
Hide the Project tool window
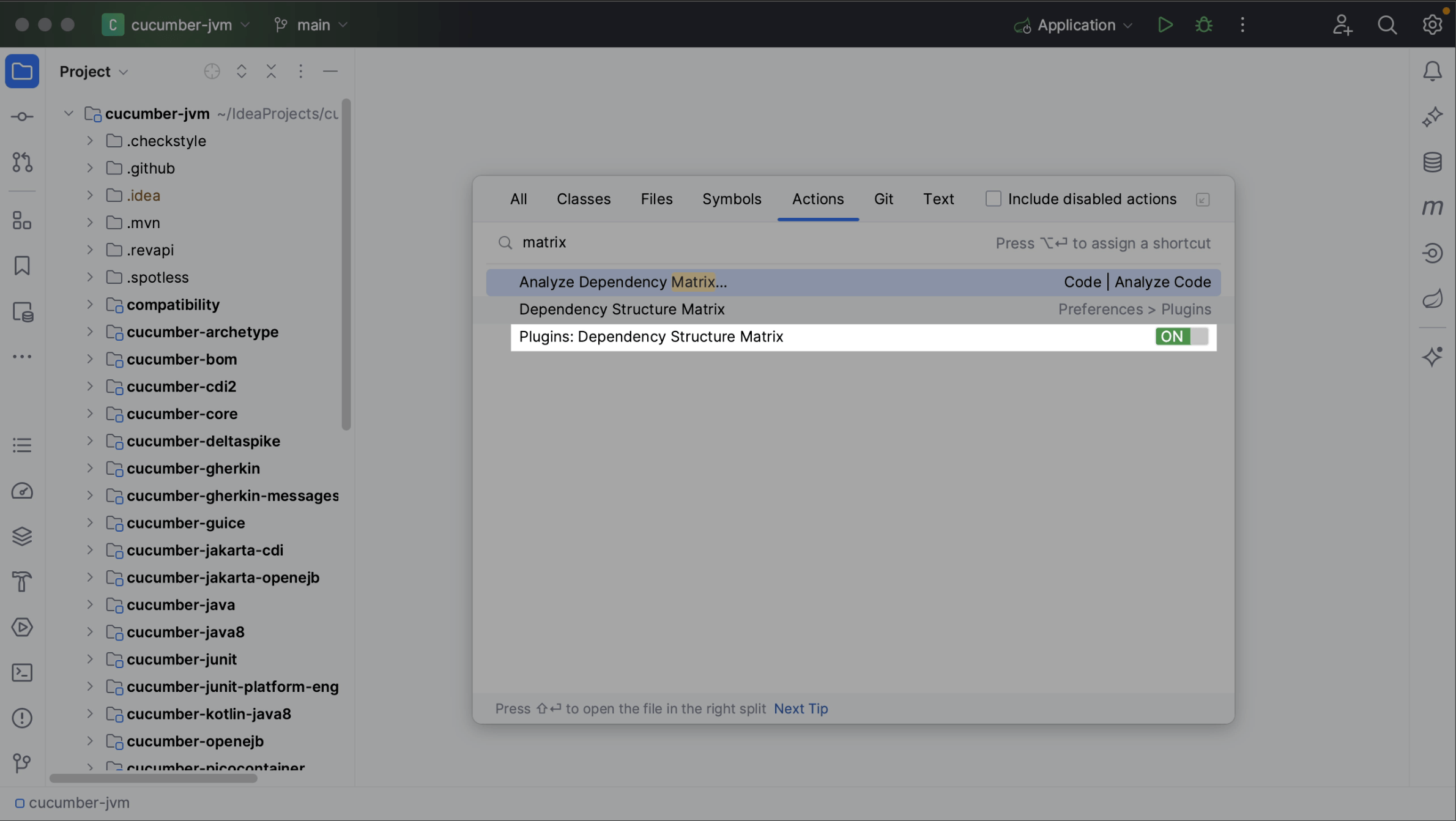[x=330, y=71]
